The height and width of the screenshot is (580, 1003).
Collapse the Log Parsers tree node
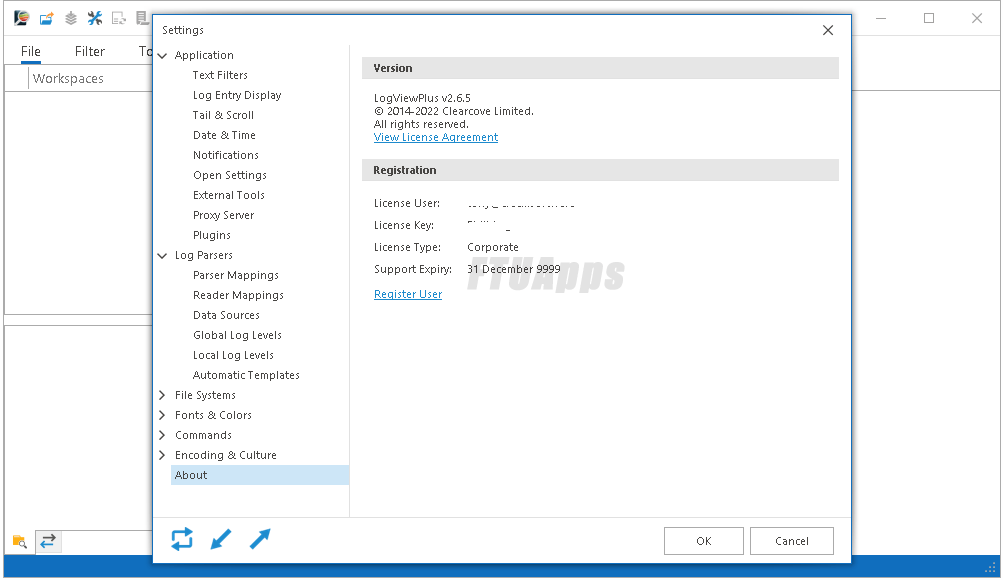click(162, 256)
